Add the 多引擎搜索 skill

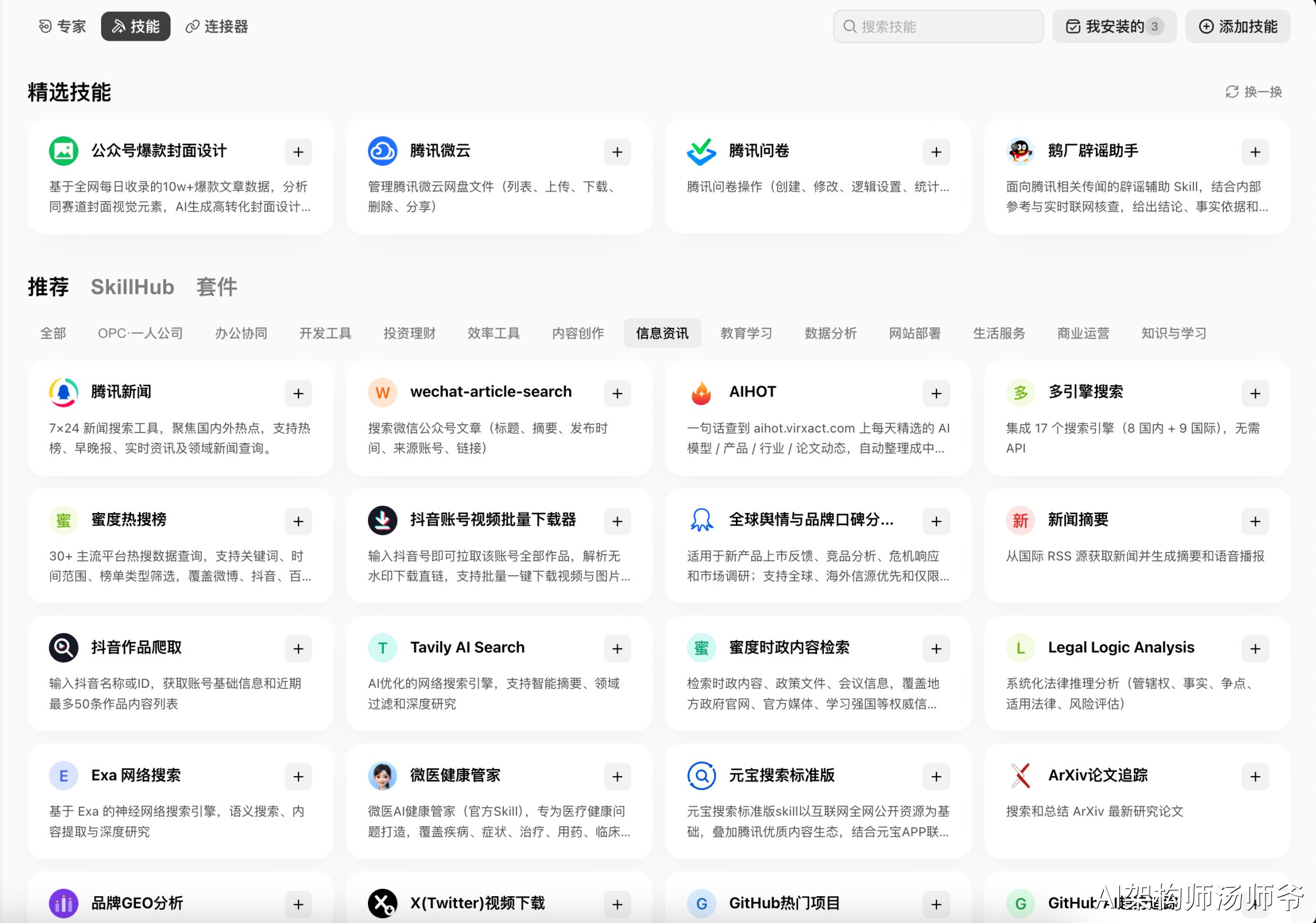point(1255,394)
